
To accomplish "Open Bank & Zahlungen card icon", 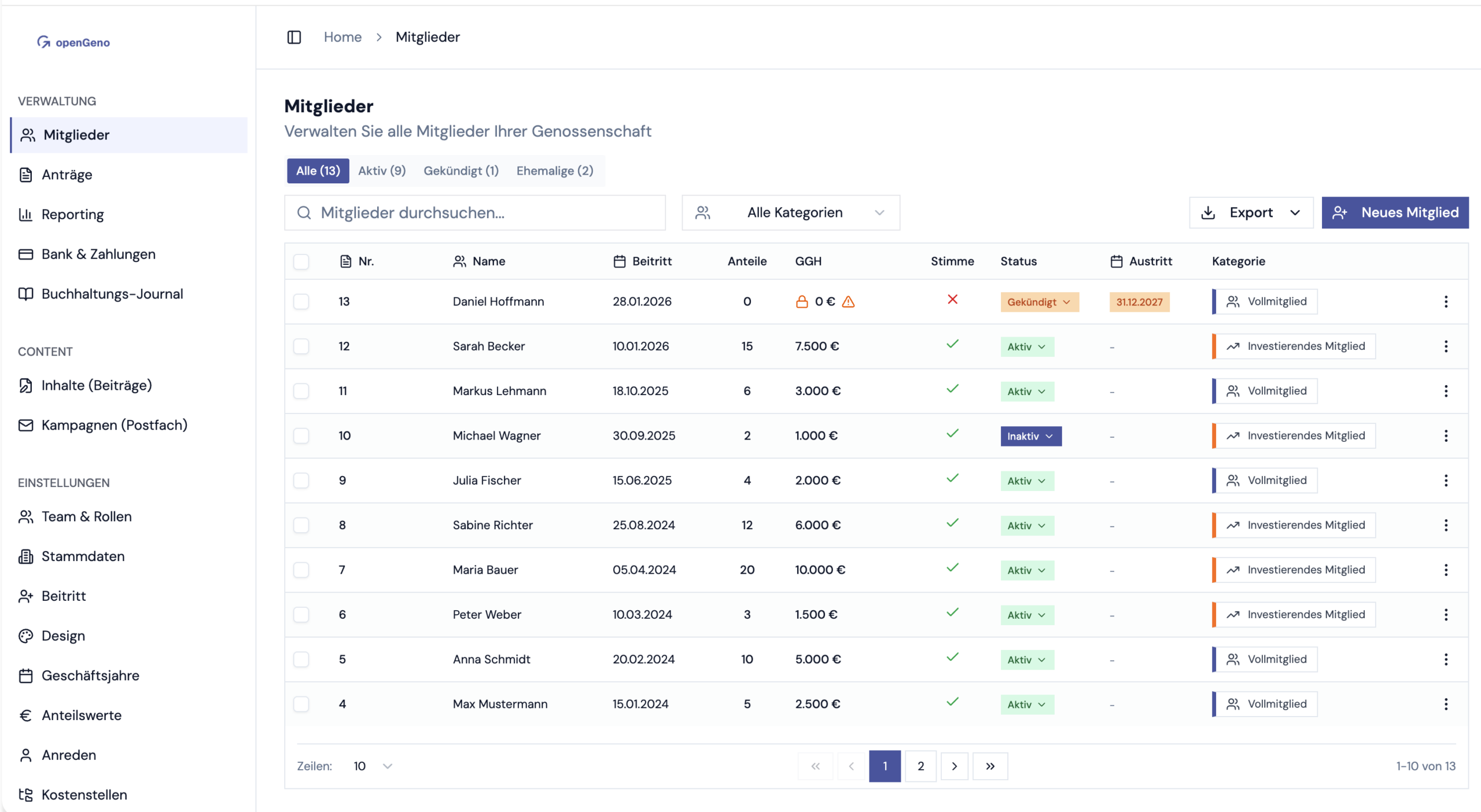I will [x=25, y=254].
